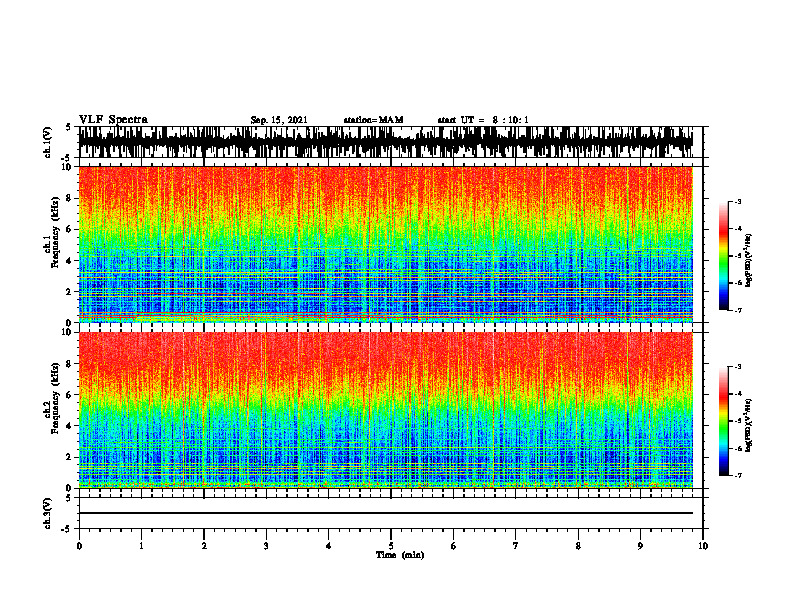Click the "Time (min)" x-axis label
This screenshot has height=612, width=792.
click(400, 554)
